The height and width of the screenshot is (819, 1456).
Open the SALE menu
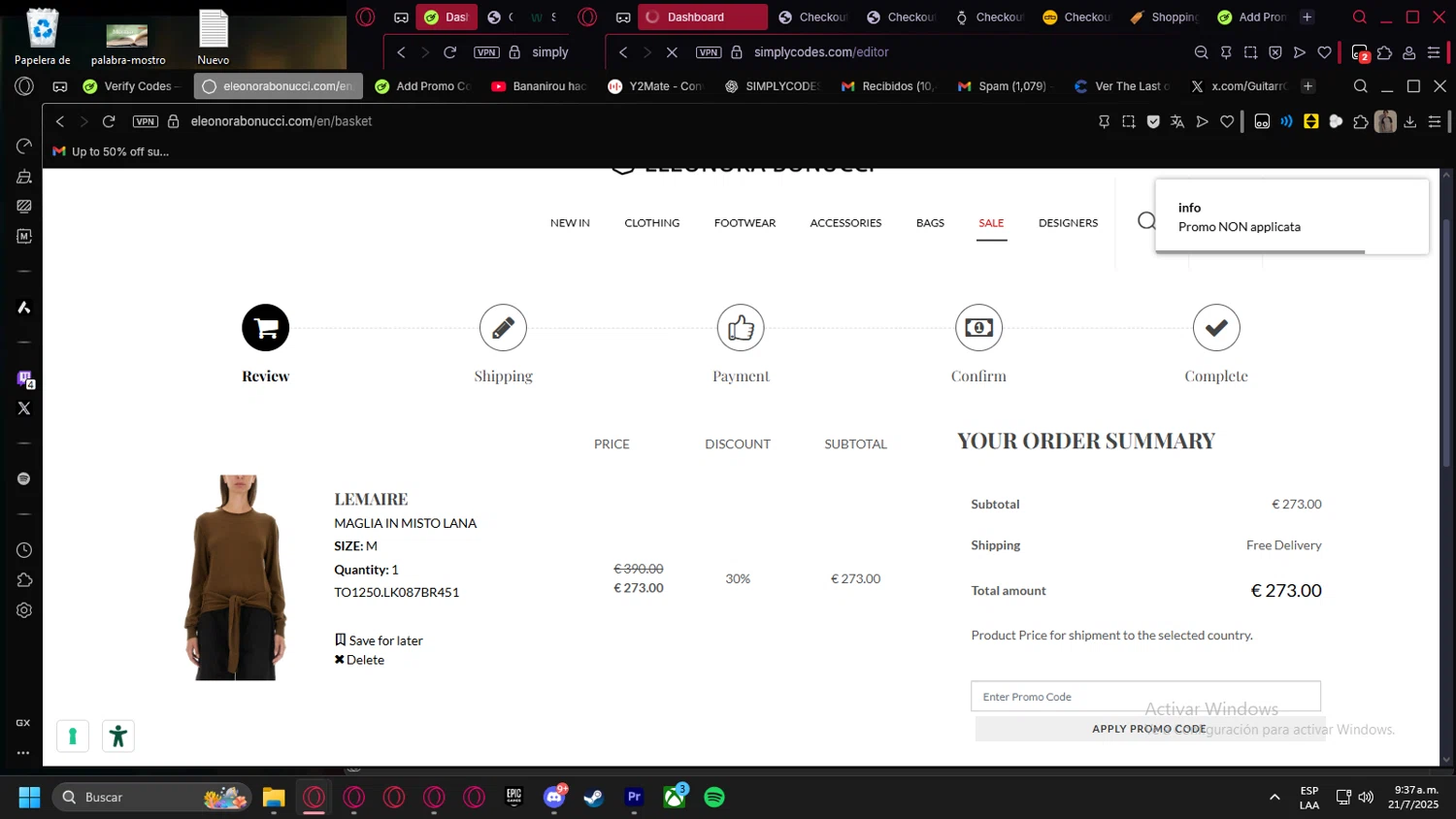(x=991, y=223)
